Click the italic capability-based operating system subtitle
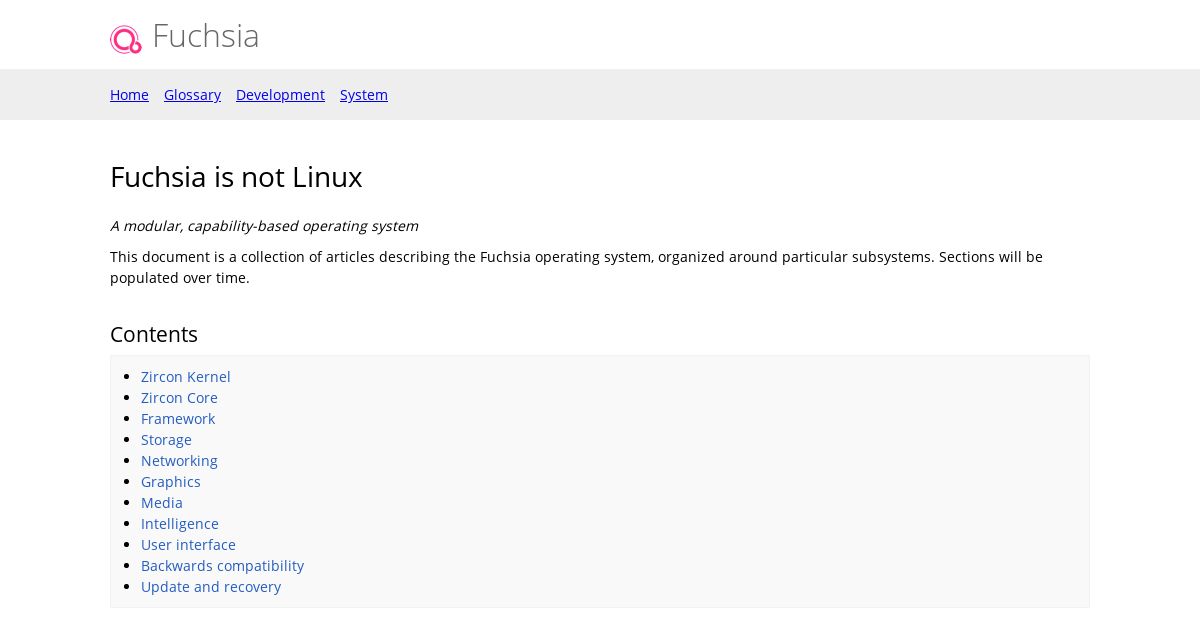 (264, 226)
